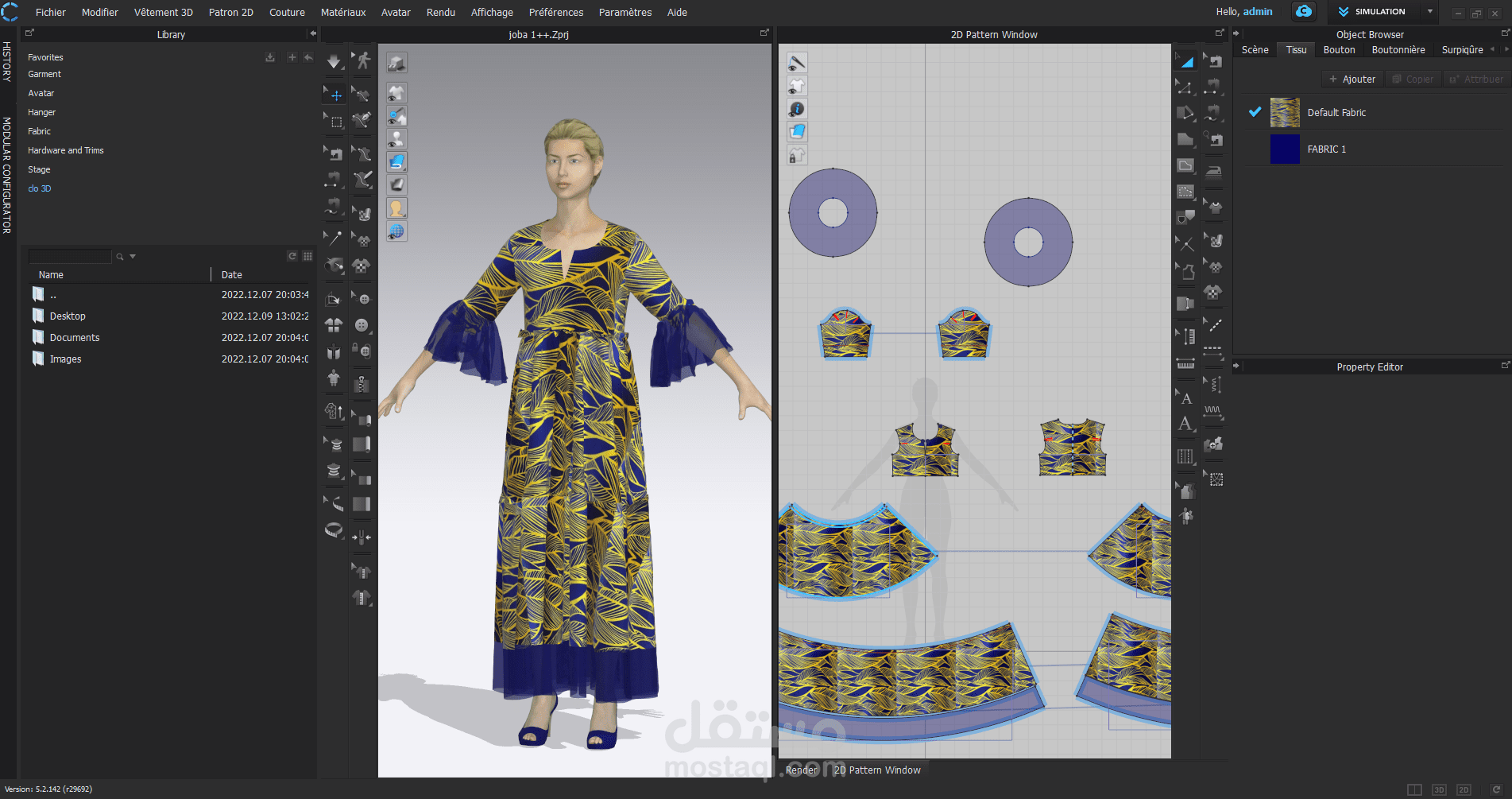
Task: Open the Couture menu
Action: 287,12
